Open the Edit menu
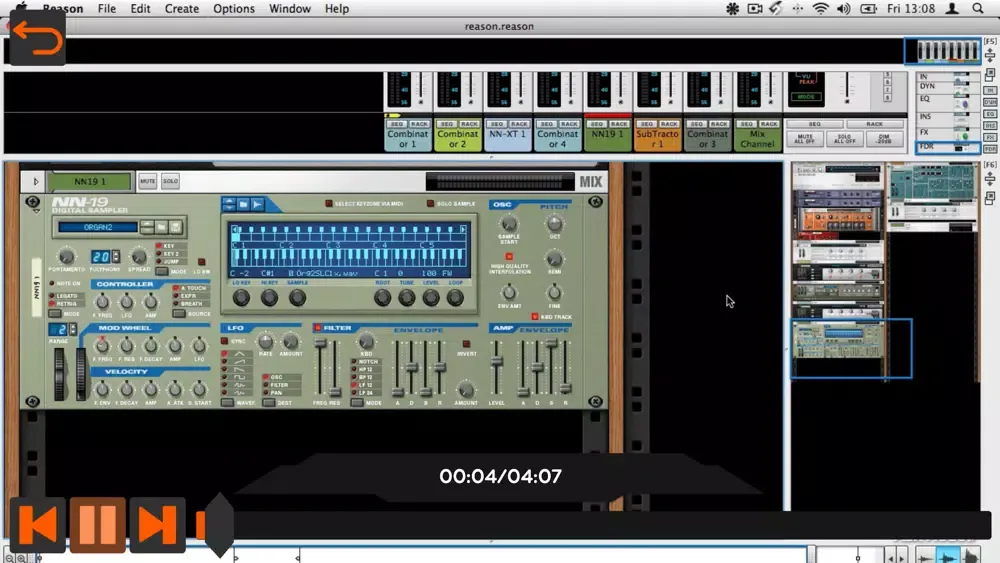The width and height of the screenshot is (1000, 563). pyautogui.click(x=140, y=8)
